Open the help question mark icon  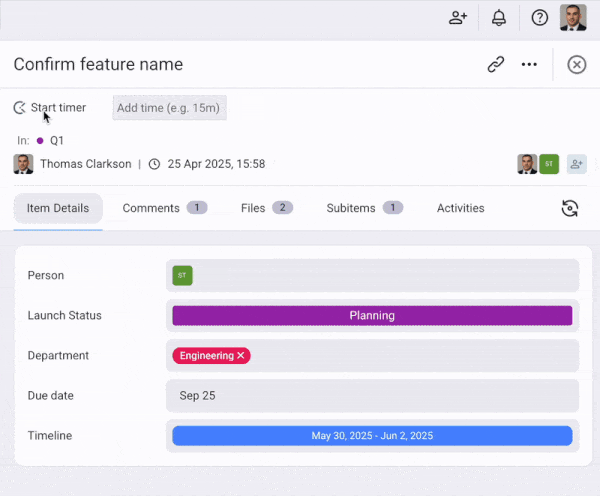[540, 18]
